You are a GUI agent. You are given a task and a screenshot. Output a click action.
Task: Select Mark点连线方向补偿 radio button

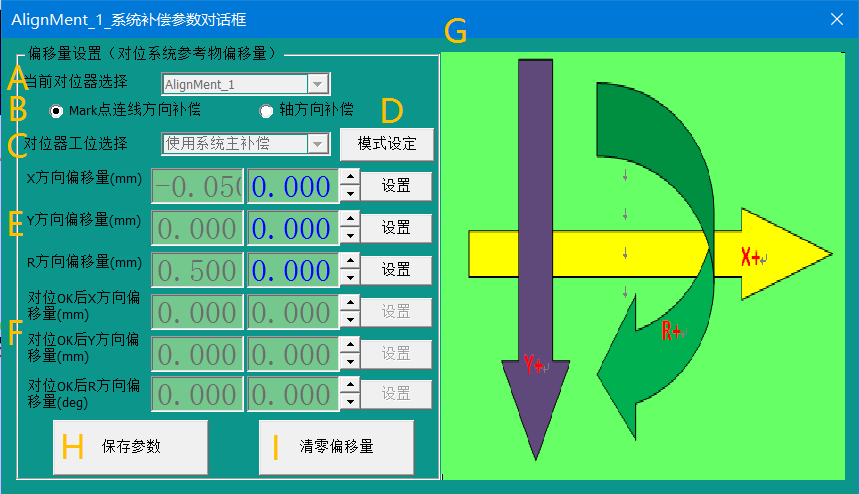(56, 110)
